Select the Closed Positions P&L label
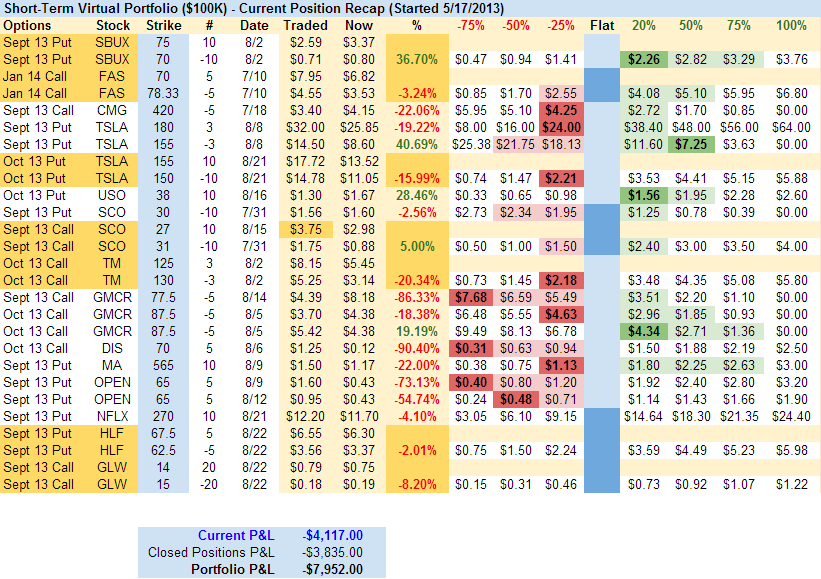 [x=210, y=552]
